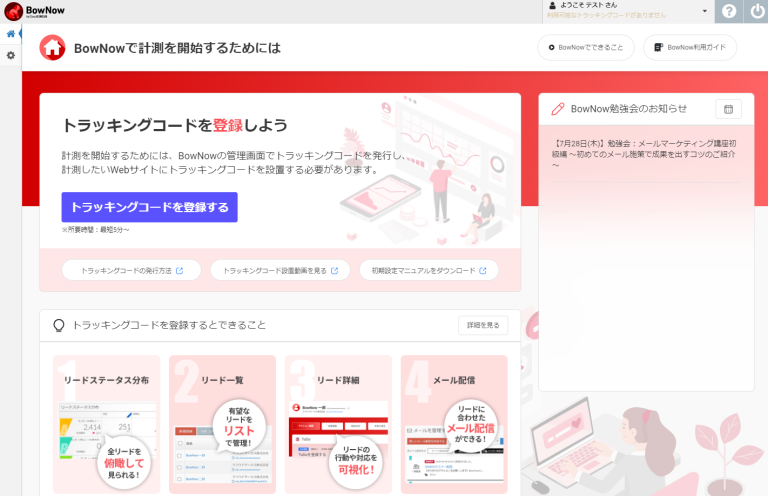Screen dimensions: 768x496
Task: Open トラッキングコードの発行方法 link
Action: click(131, 270)
